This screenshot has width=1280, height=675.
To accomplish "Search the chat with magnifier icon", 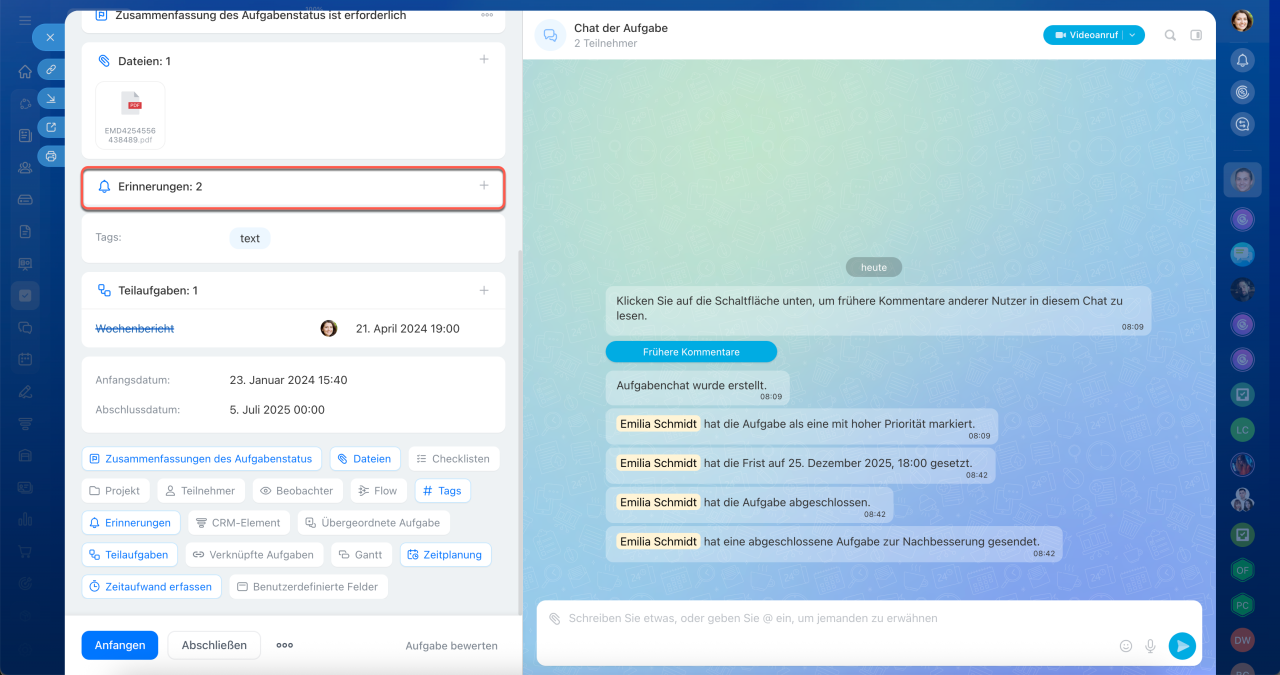I will click(1170, 35).
